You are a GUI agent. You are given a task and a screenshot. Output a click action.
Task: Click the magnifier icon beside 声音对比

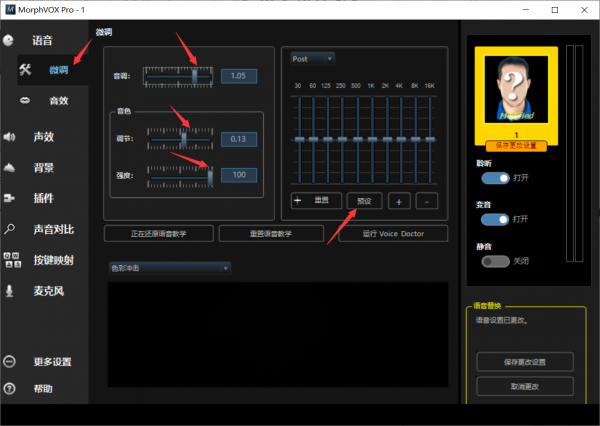pos(10,229)
